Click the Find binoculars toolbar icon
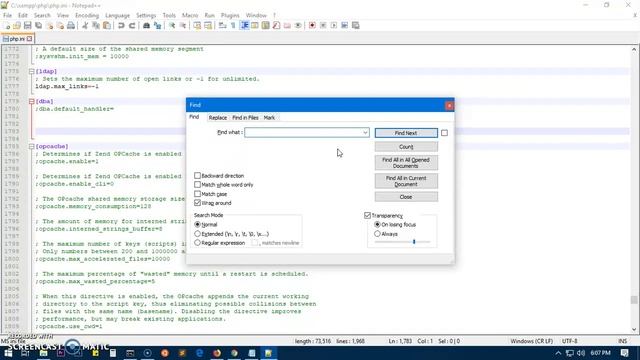The image size is (640, 360). (147, 25)
